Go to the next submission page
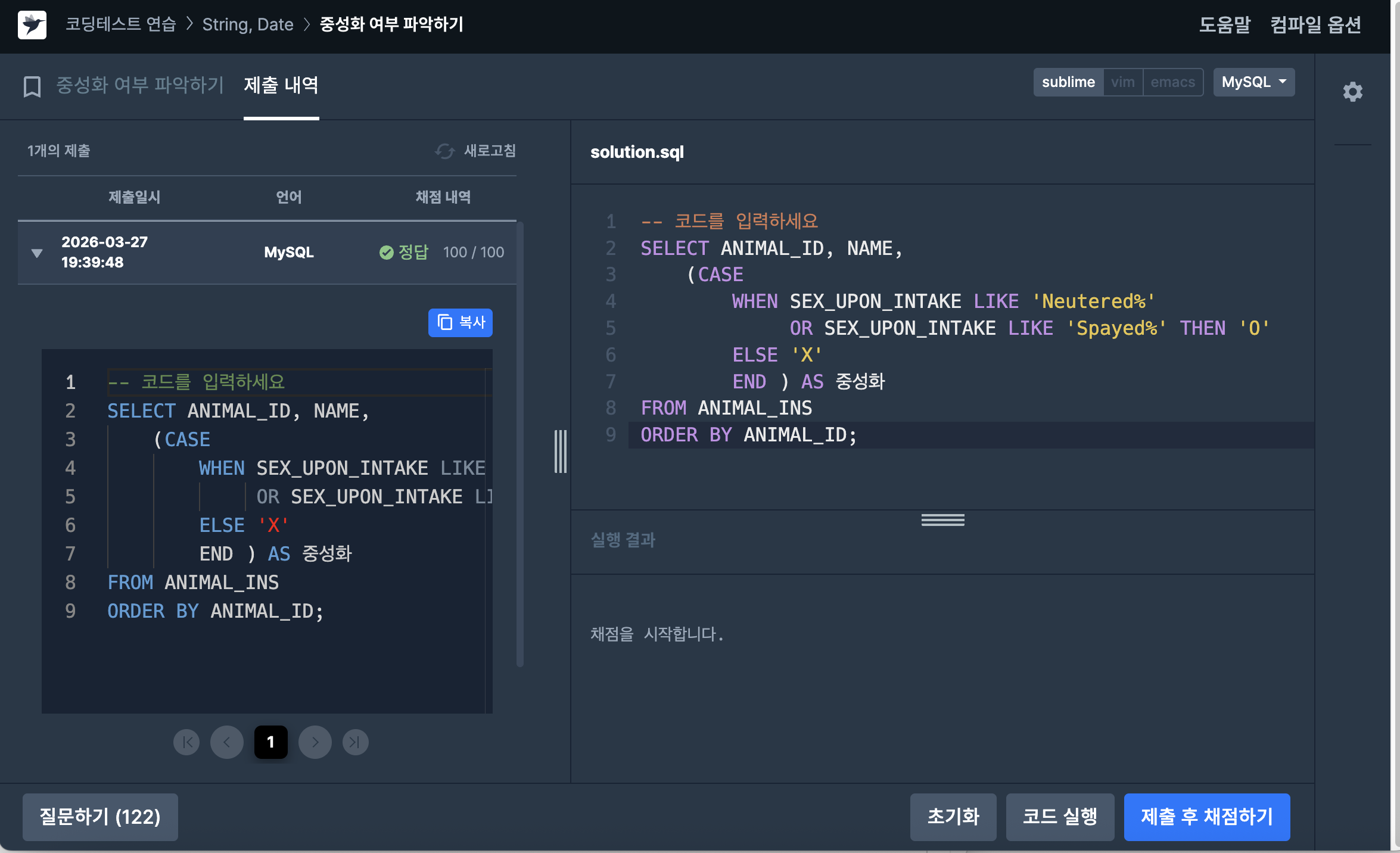Viewport: 1400px width, 853px height. 315,742
